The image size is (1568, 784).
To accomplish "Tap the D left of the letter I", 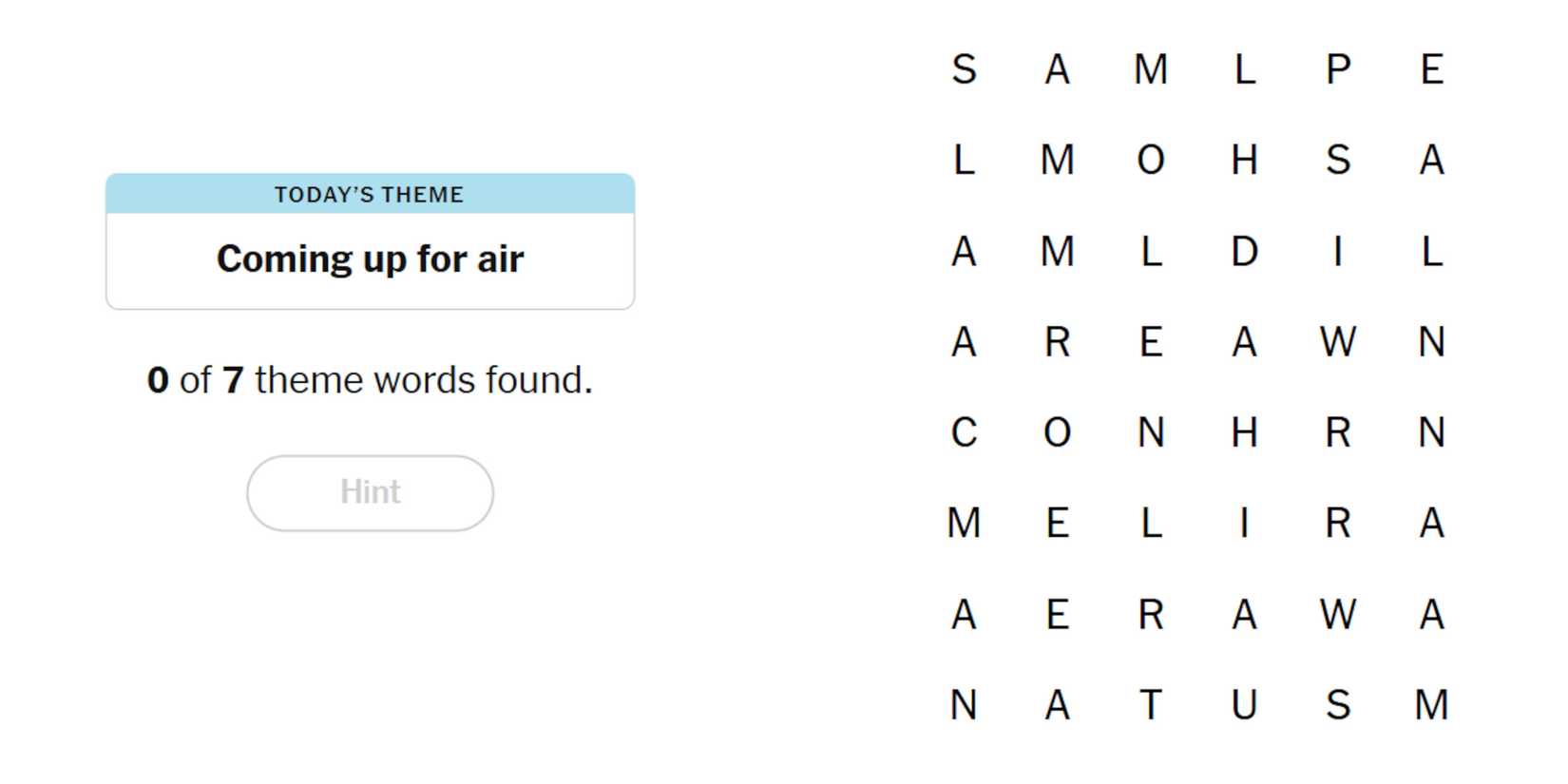I will click(x=1244, y=252).
